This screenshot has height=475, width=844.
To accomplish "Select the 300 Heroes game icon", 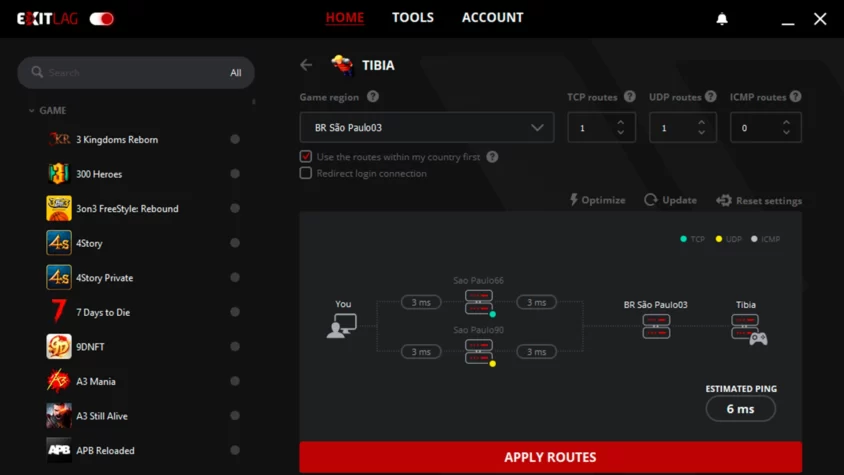I will [x=59, y=173].
